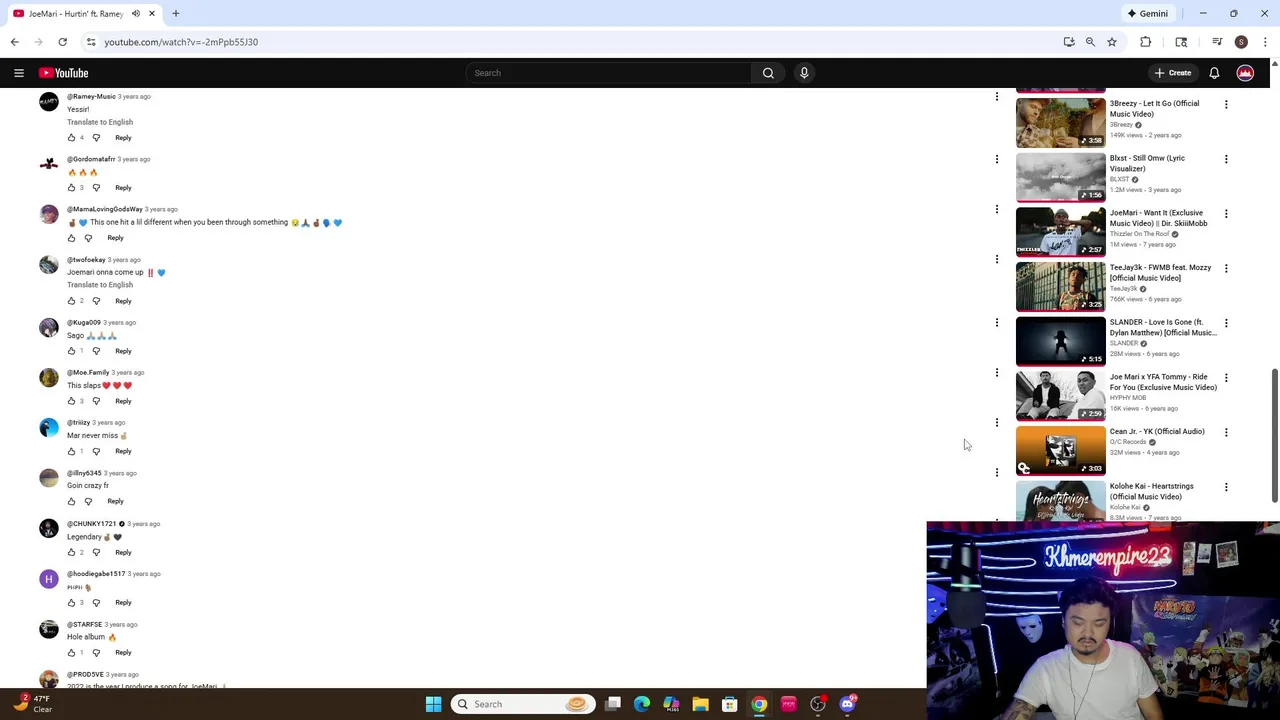Viewport: 1280px width, 720px height.
Task: Dislike the 'Mar never miss' comment
Action: coord(96,451)
